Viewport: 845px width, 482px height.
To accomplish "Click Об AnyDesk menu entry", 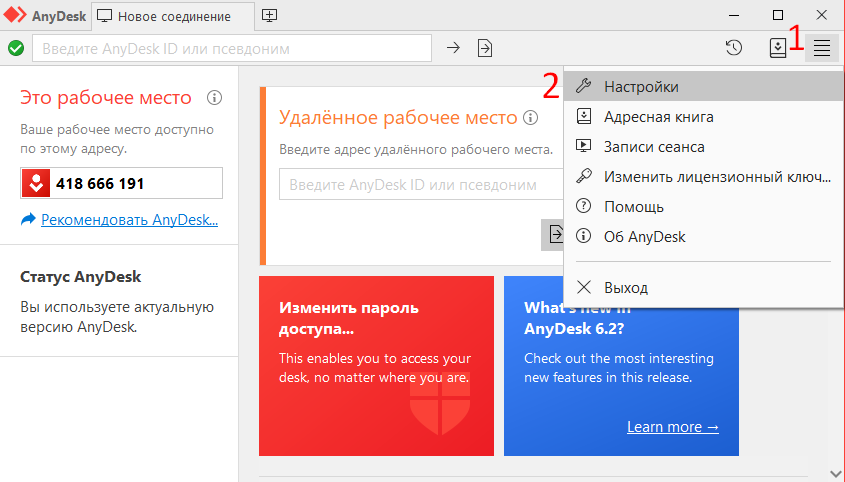I will coord(644,237).
